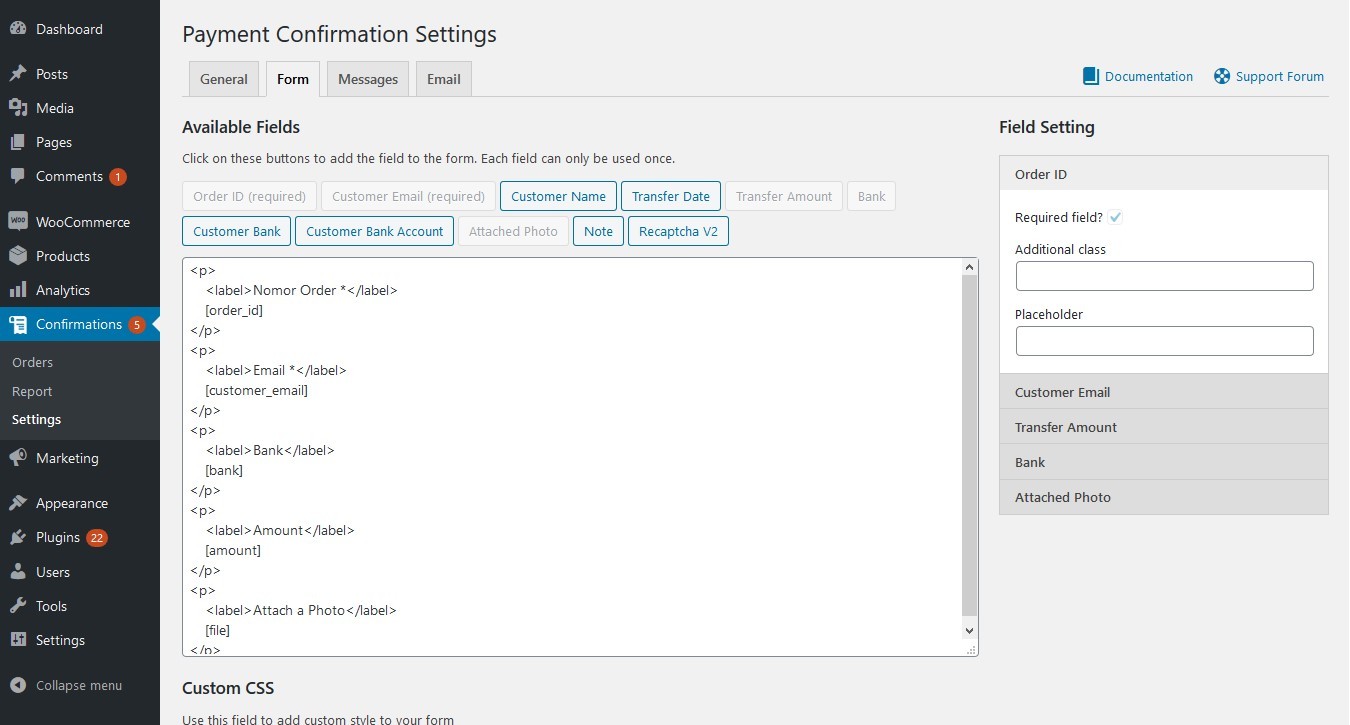Screen dimensions: 1350x725
Task: Expand the Attached Photo field setting
Action: click(x=1163, y=497)
